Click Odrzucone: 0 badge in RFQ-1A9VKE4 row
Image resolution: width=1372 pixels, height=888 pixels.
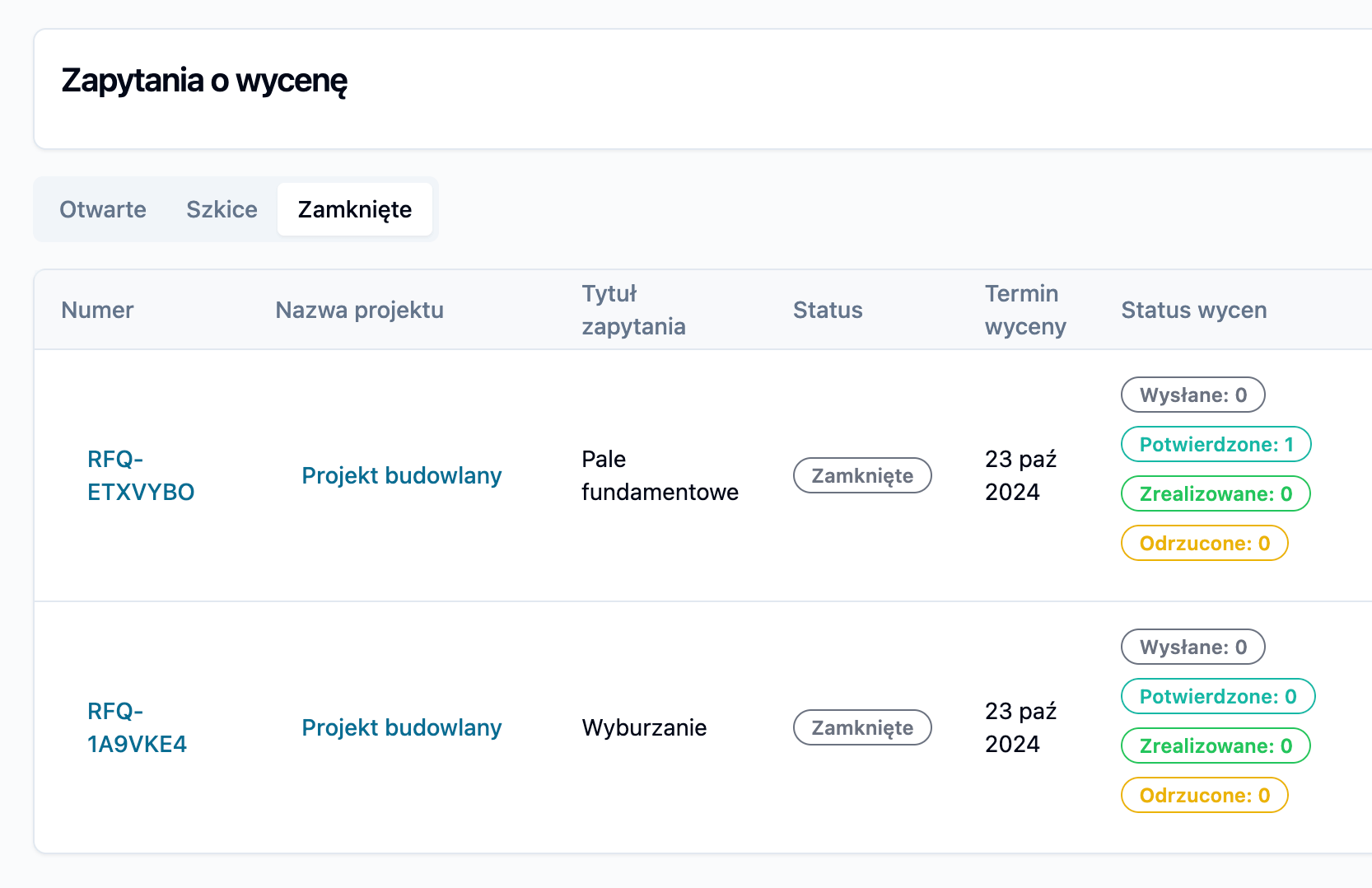tap(1204, 795)
